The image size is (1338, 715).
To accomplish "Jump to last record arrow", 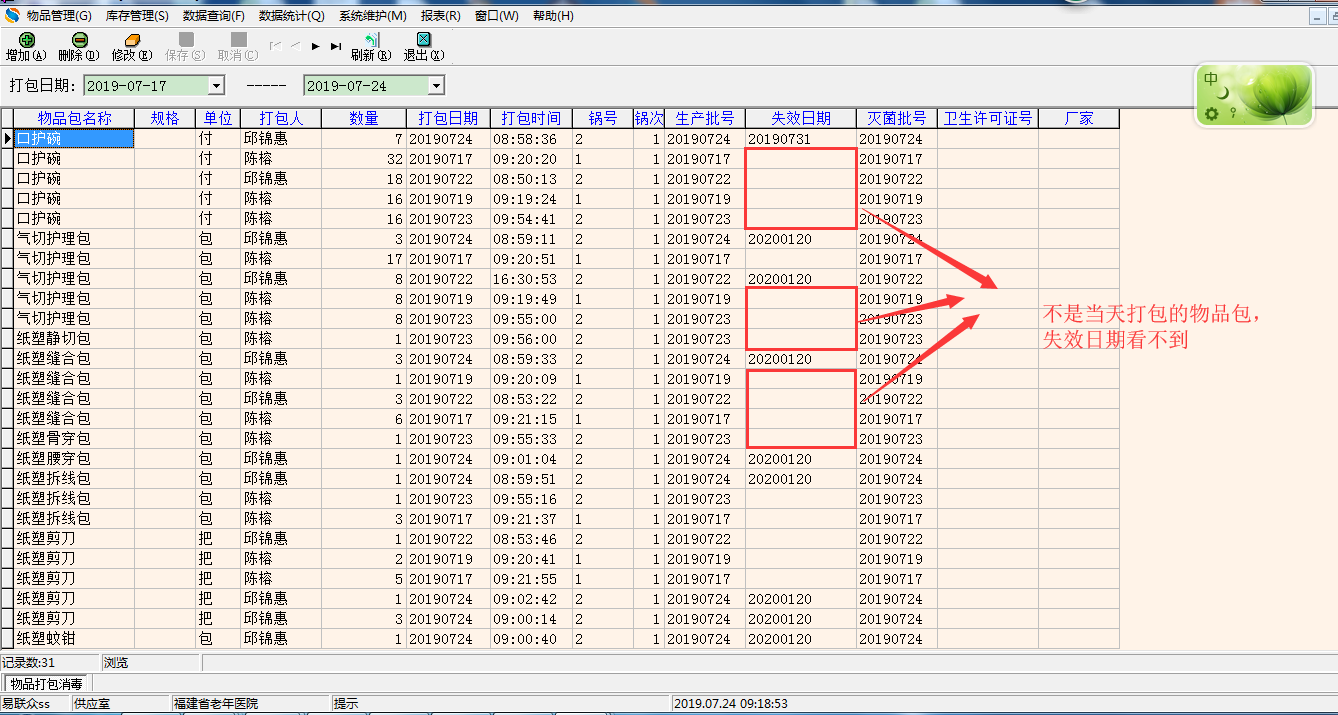I will [x=336, y=46].
